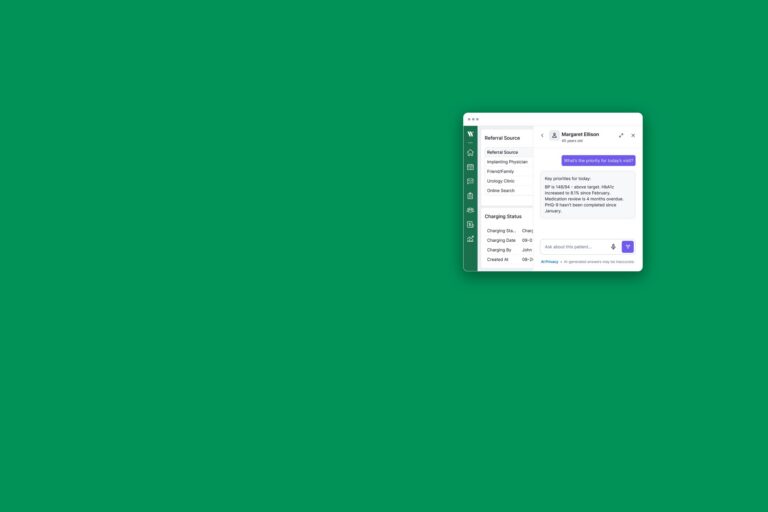
Task: Click the patient name 'Margaret Ellison'
Action: point(580,134)
